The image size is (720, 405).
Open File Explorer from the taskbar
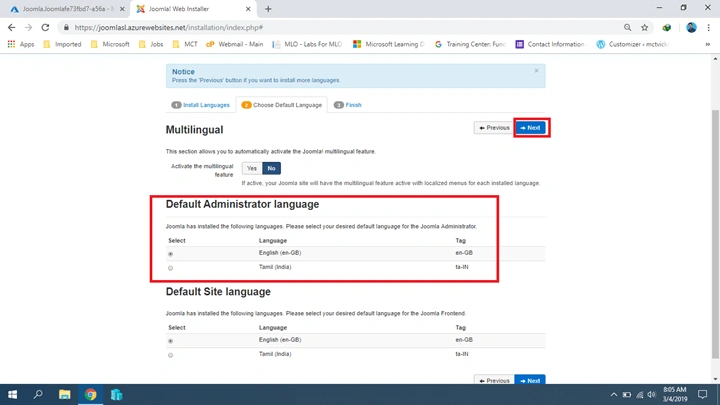tap(64, 394)
